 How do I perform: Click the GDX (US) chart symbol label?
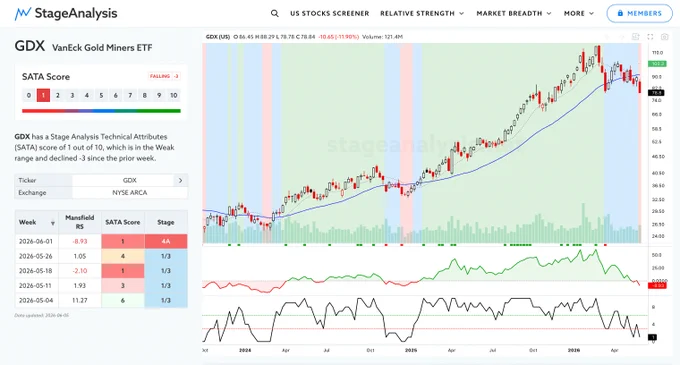[218, 37]
